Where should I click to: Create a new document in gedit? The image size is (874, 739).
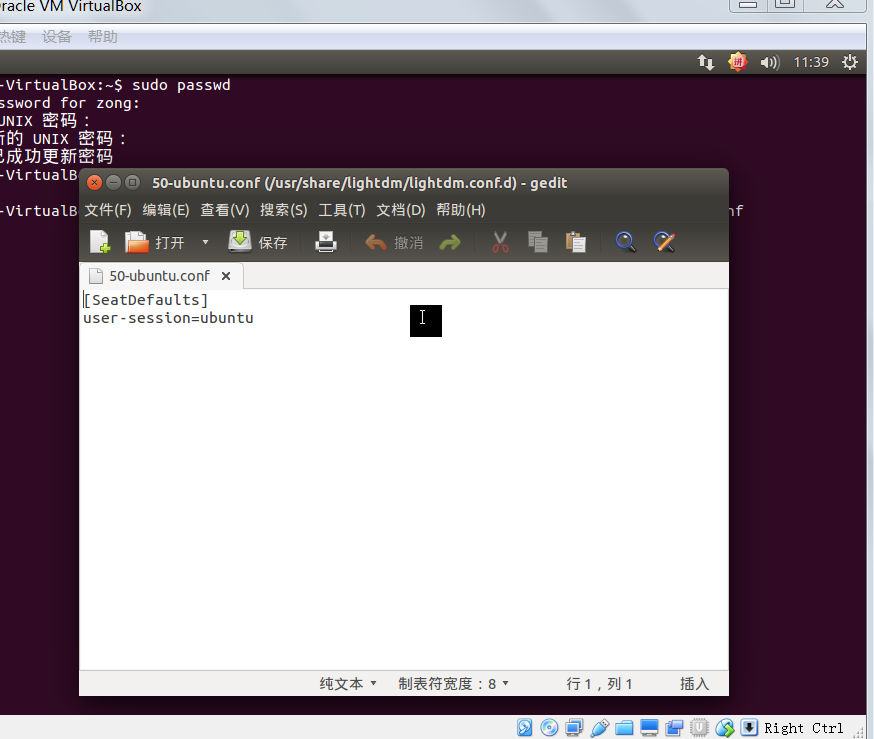pos(100,242)
